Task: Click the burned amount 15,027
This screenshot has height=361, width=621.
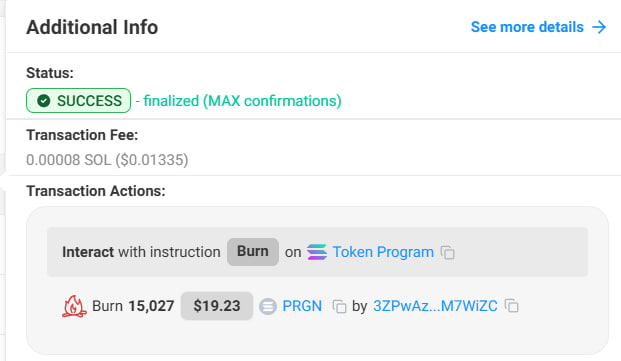Action: click(x=151, y=306)
